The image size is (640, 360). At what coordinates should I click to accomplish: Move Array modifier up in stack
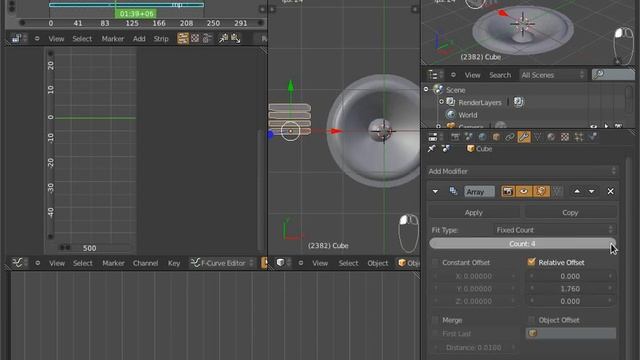(x=577, y=191)
